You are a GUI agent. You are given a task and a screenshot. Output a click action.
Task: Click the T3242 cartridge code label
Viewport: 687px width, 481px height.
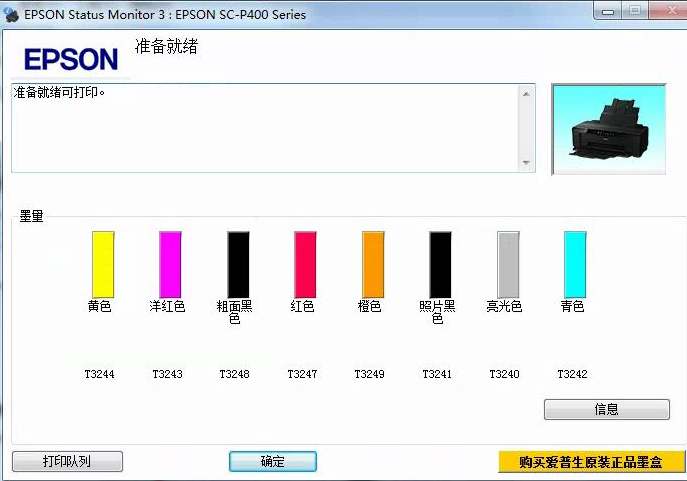point(573,374)
